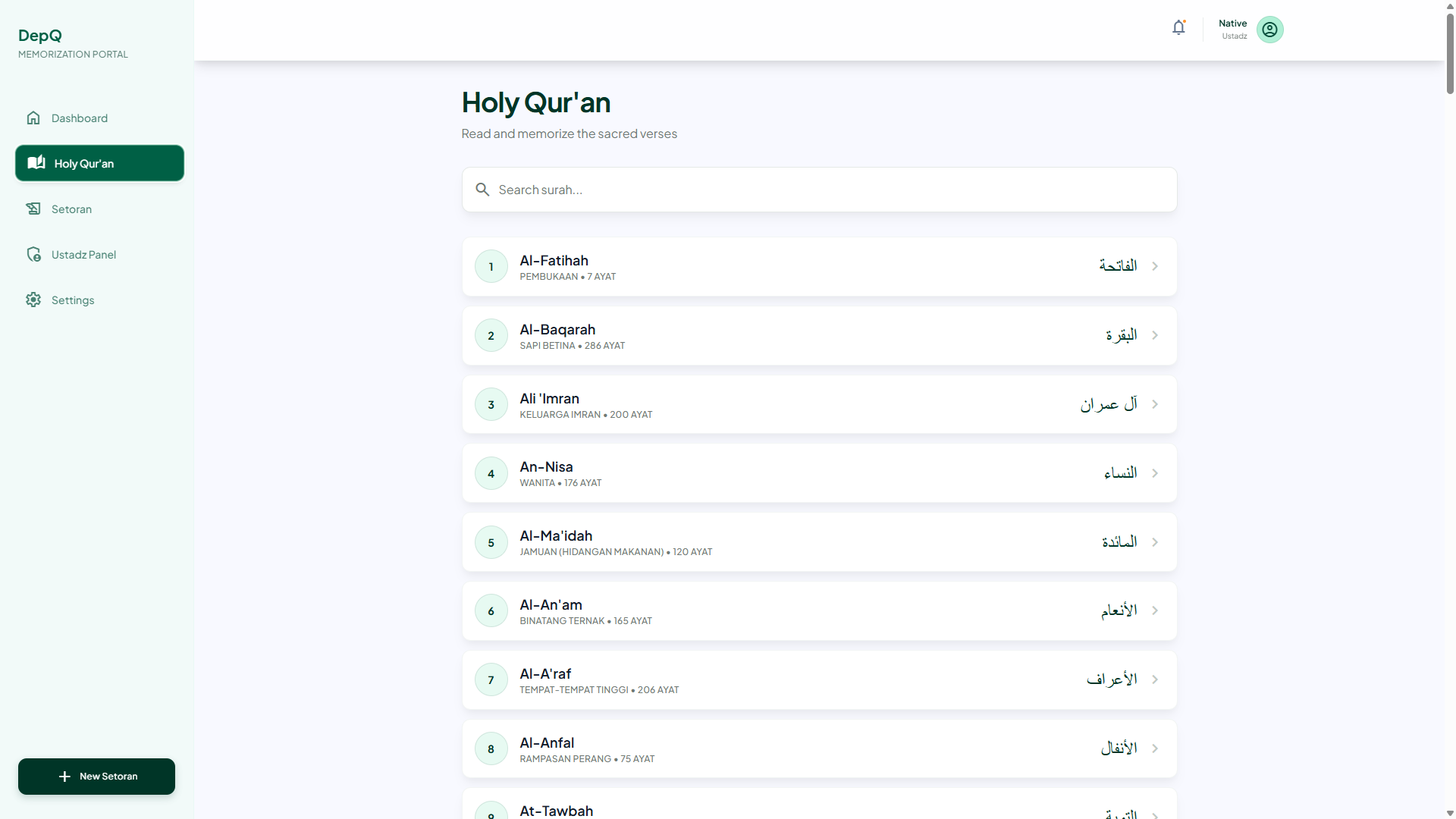This screenshot has height=819, width=1456.
Task: Click the plus icon on New Setoran
Action: (x=64, y=777)
